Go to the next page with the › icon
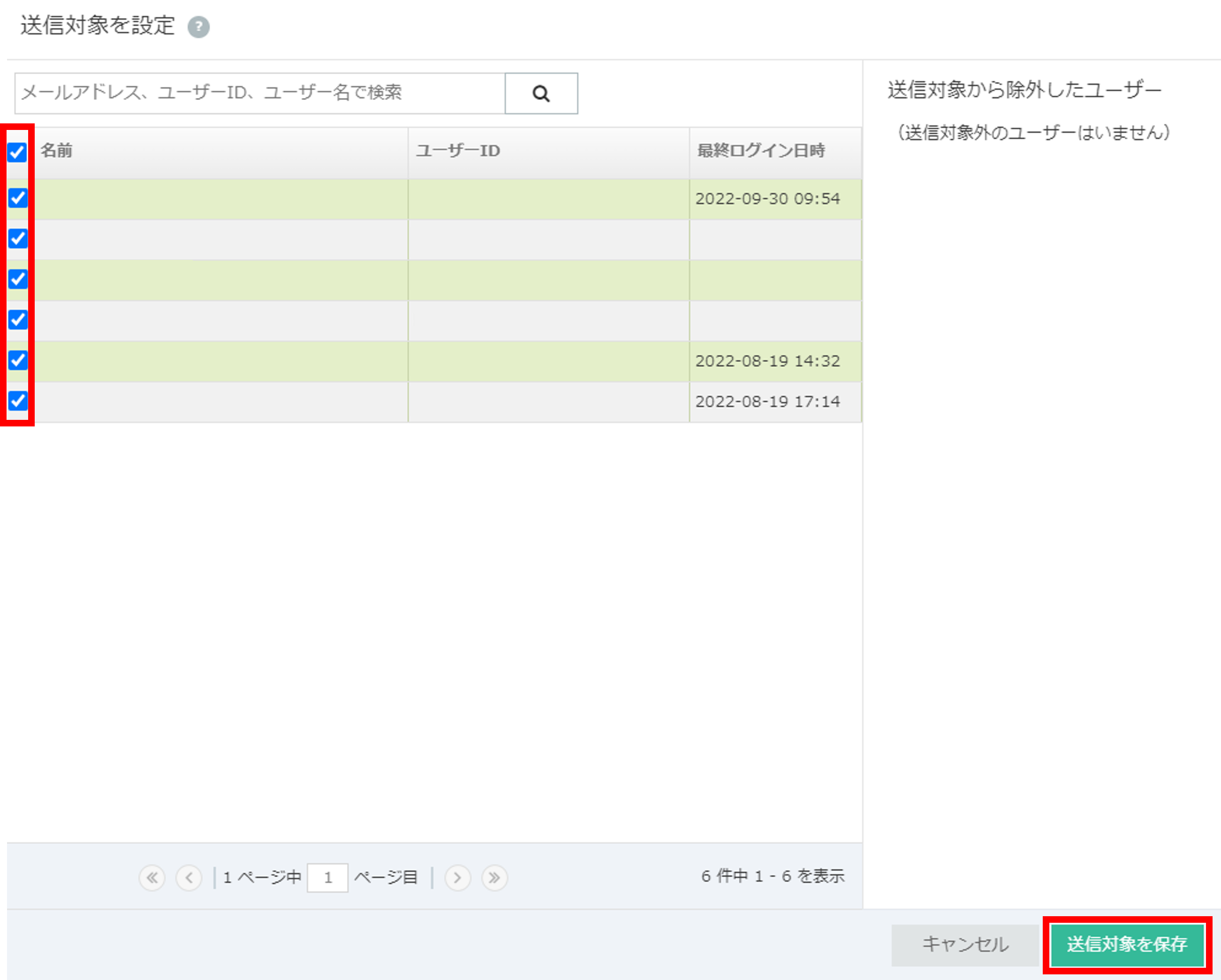Screen dimensions: 1221x980 coord(458,877)
